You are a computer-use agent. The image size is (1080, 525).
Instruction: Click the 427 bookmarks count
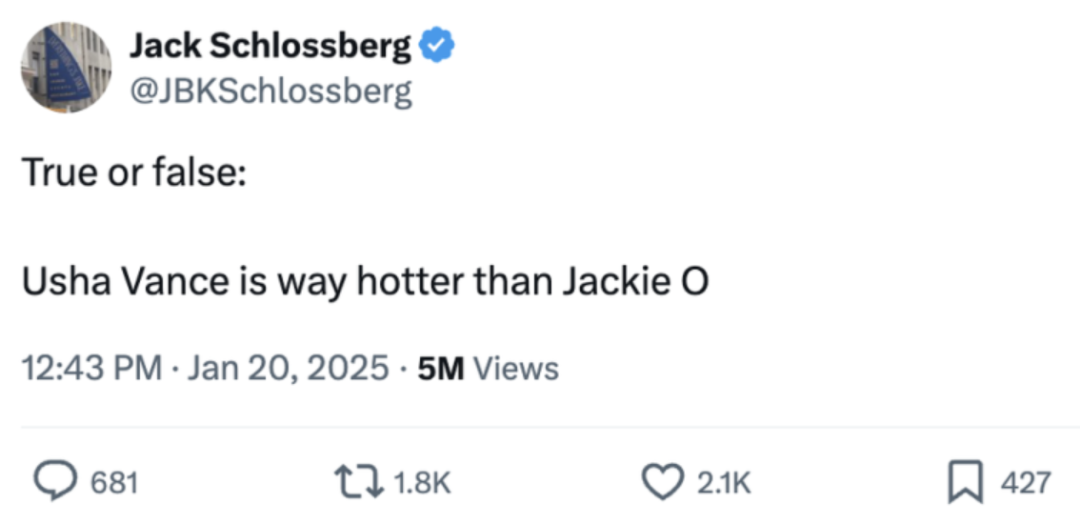click(1025, 484)
